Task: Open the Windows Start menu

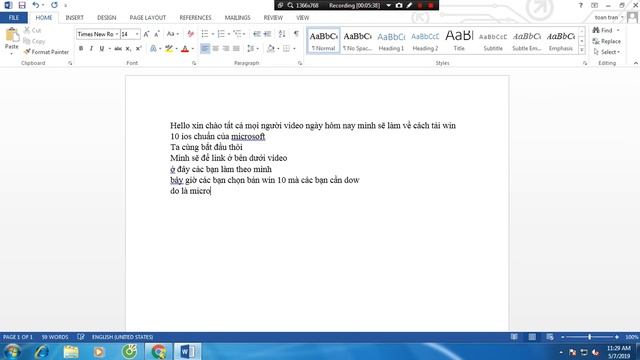Action: click(x=12, y=351)
